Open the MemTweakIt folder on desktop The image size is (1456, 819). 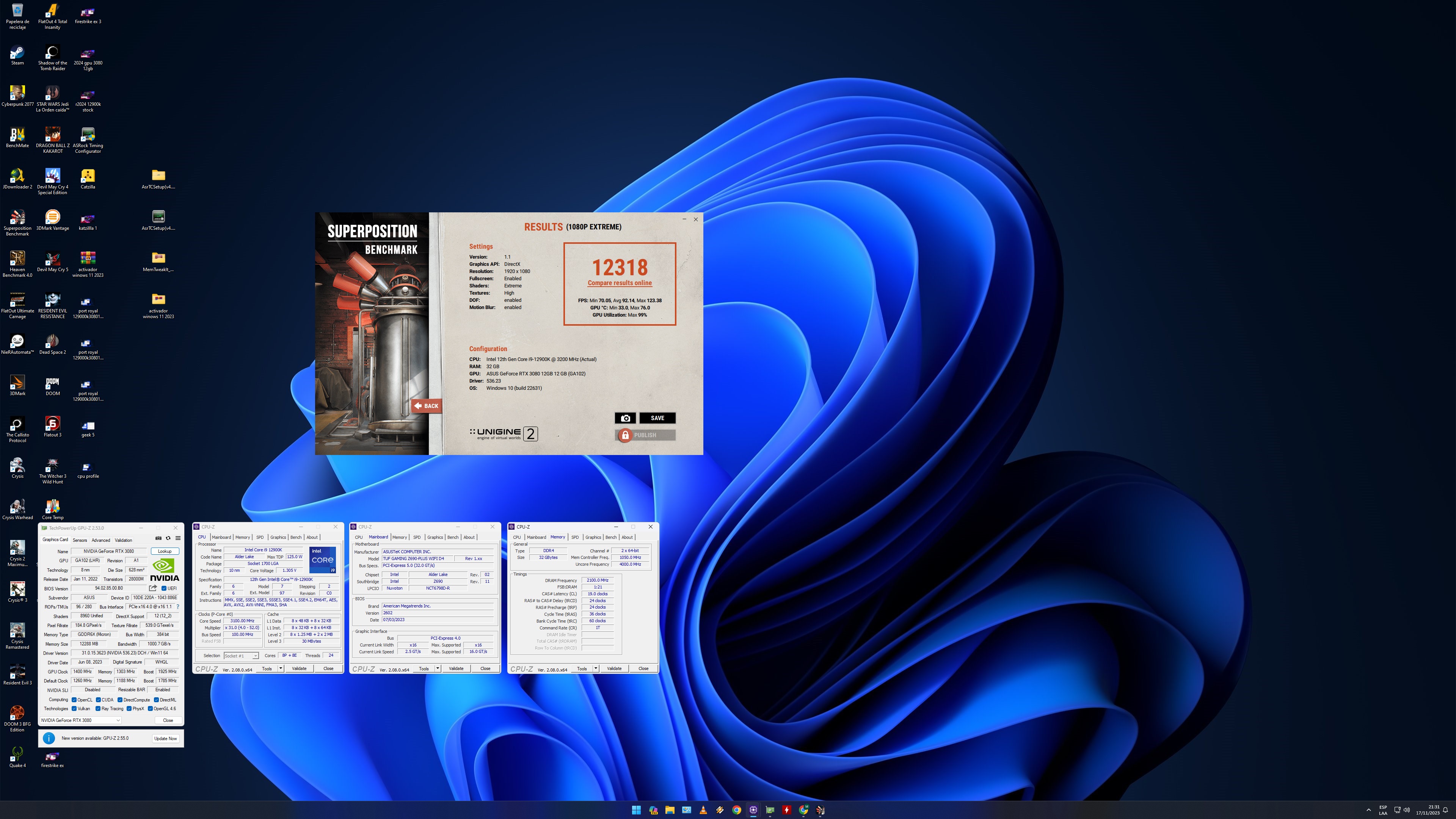158,262
